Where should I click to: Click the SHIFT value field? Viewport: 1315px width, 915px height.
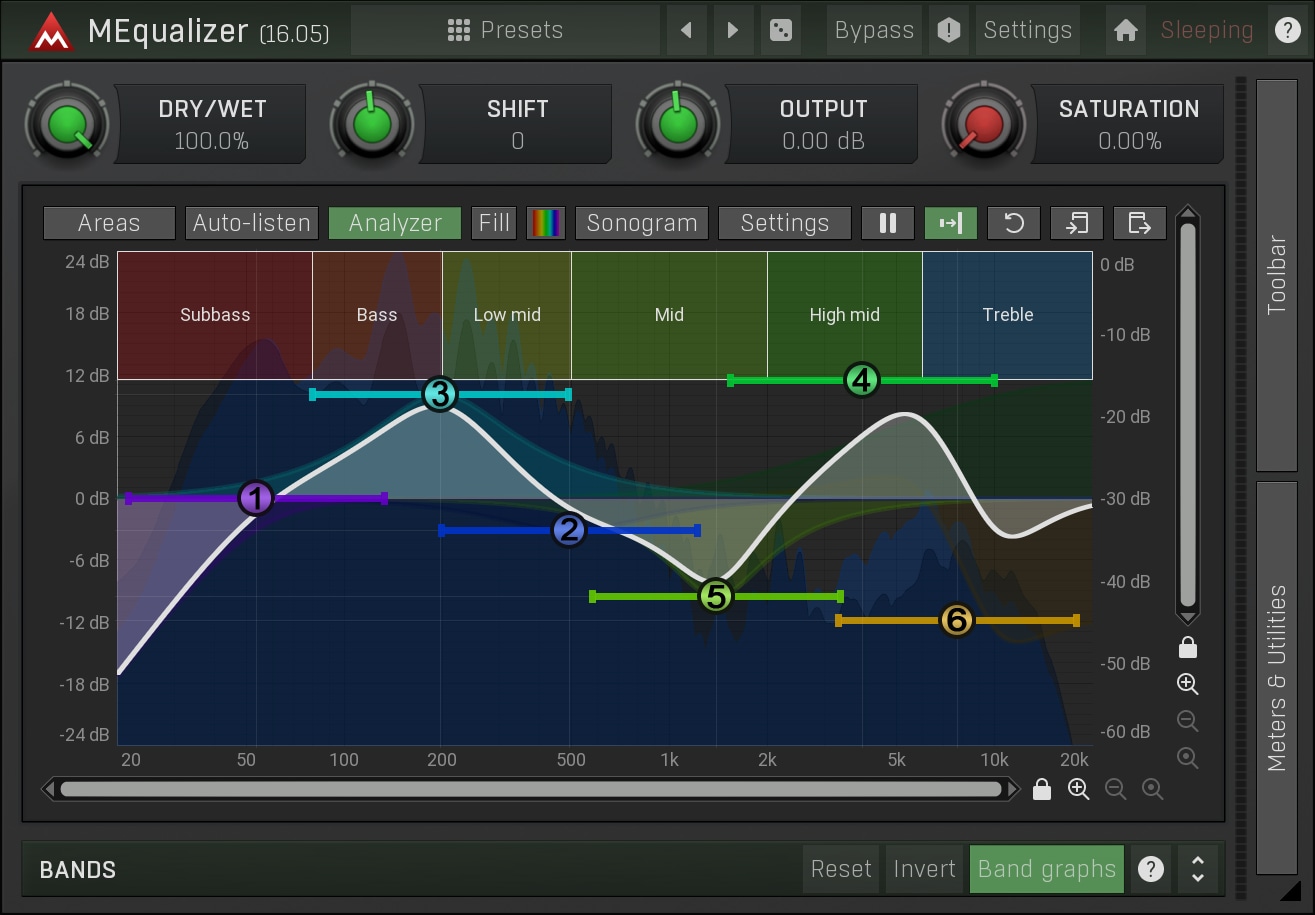click(x=517, y=124)
